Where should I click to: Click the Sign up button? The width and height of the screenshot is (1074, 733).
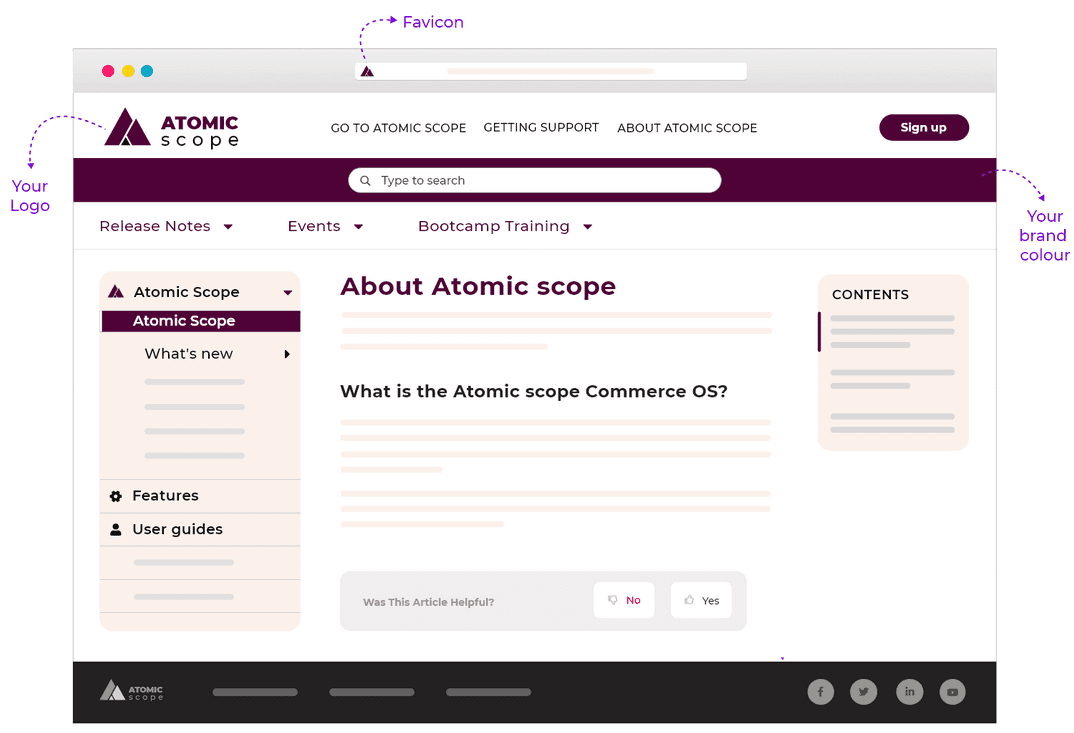(x=923, y=128)
